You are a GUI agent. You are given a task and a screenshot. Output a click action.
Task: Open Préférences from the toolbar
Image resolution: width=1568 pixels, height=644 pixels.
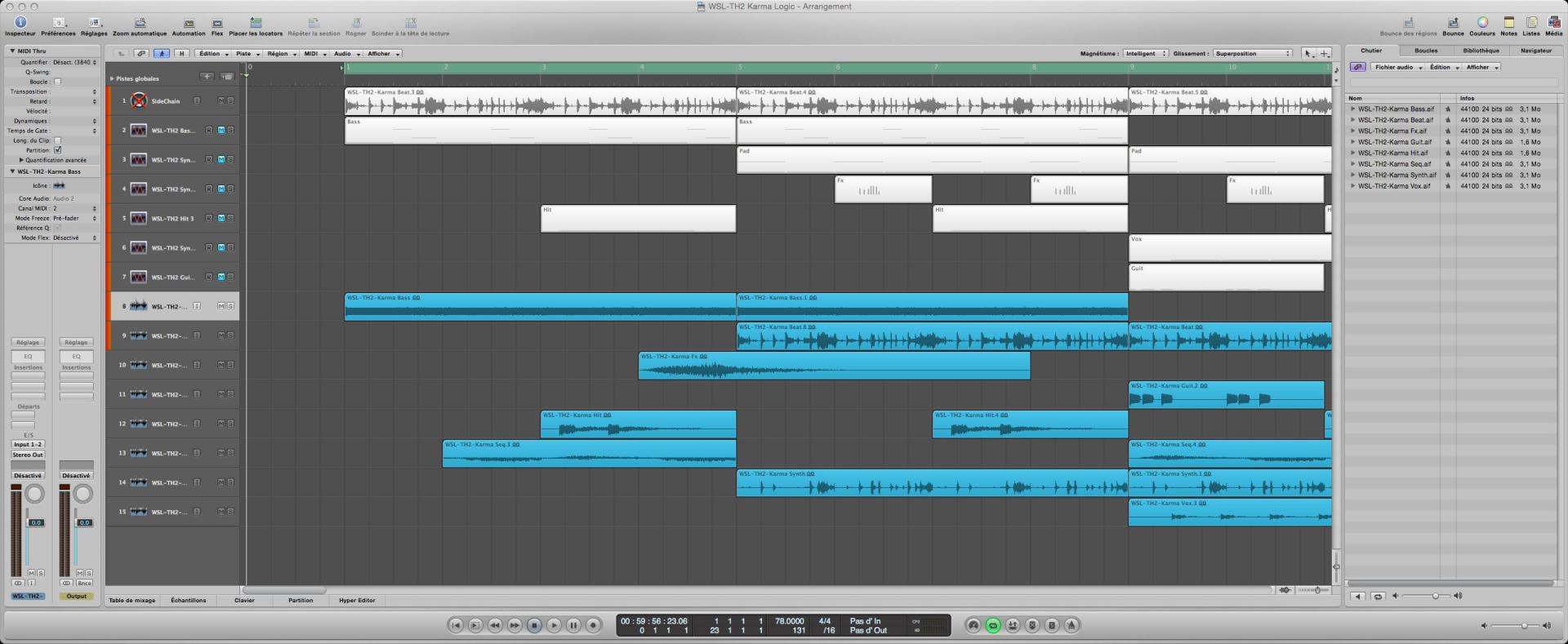pos(59,23)
